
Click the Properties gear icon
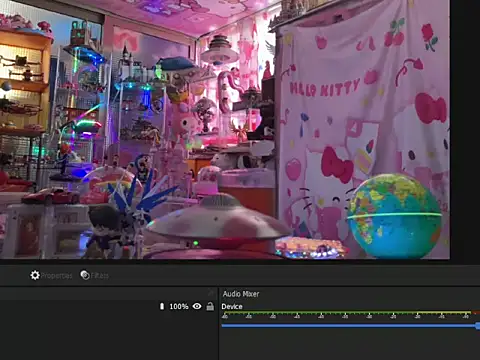click(35, 275)
